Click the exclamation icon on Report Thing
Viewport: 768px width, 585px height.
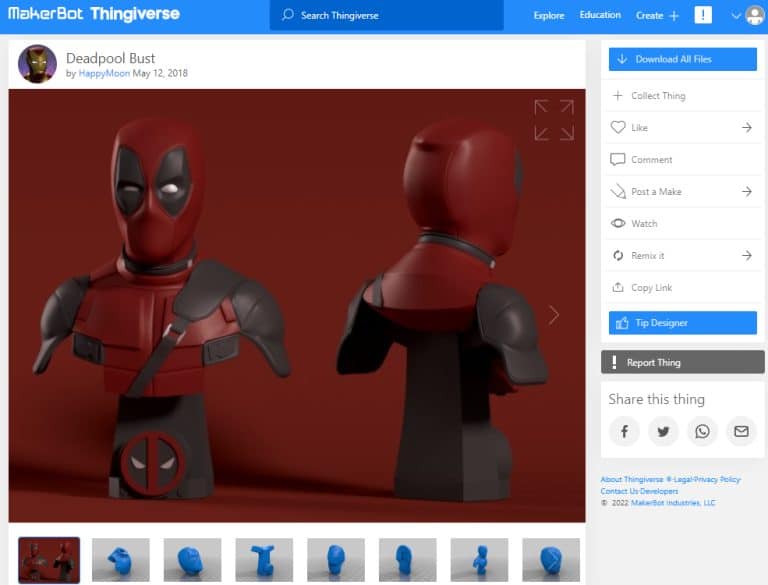[x=614, y=362]
